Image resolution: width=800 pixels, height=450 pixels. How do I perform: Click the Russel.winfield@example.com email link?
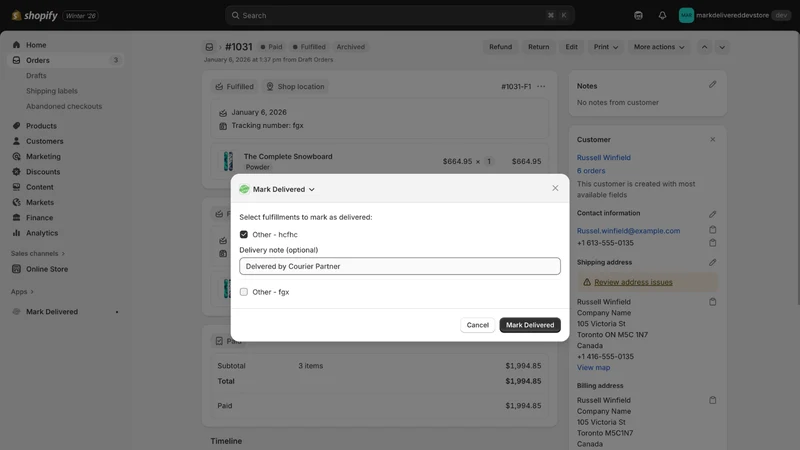628,231
